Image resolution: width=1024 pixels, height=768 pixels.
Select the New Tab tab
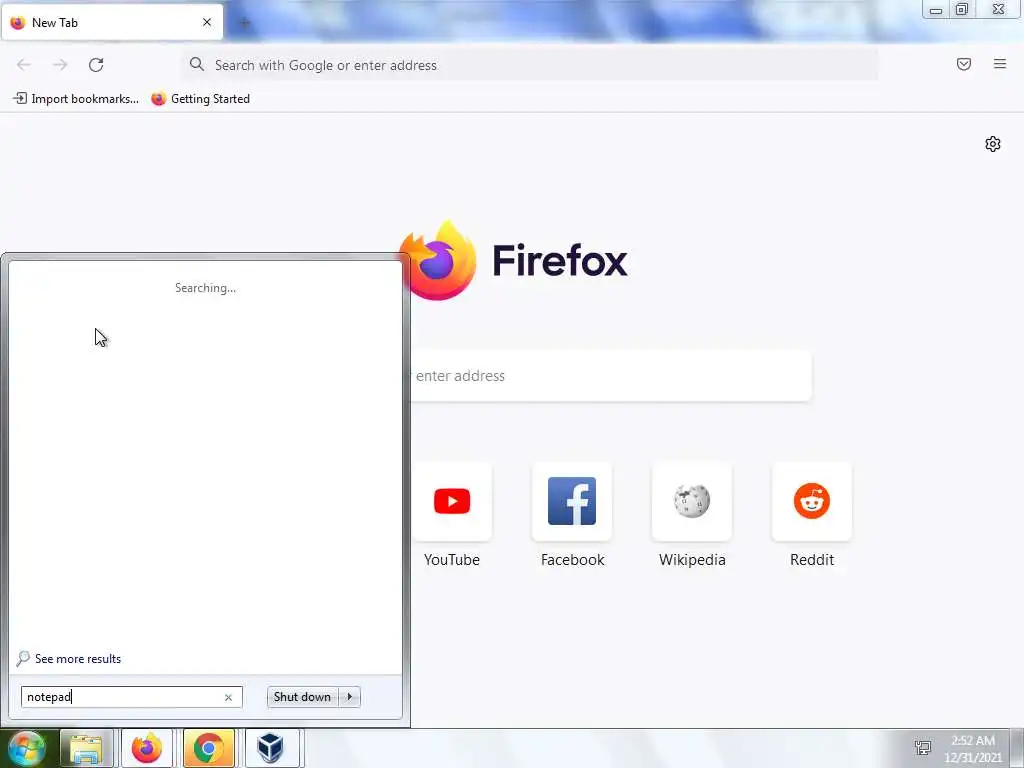click(x=112, y=22)
